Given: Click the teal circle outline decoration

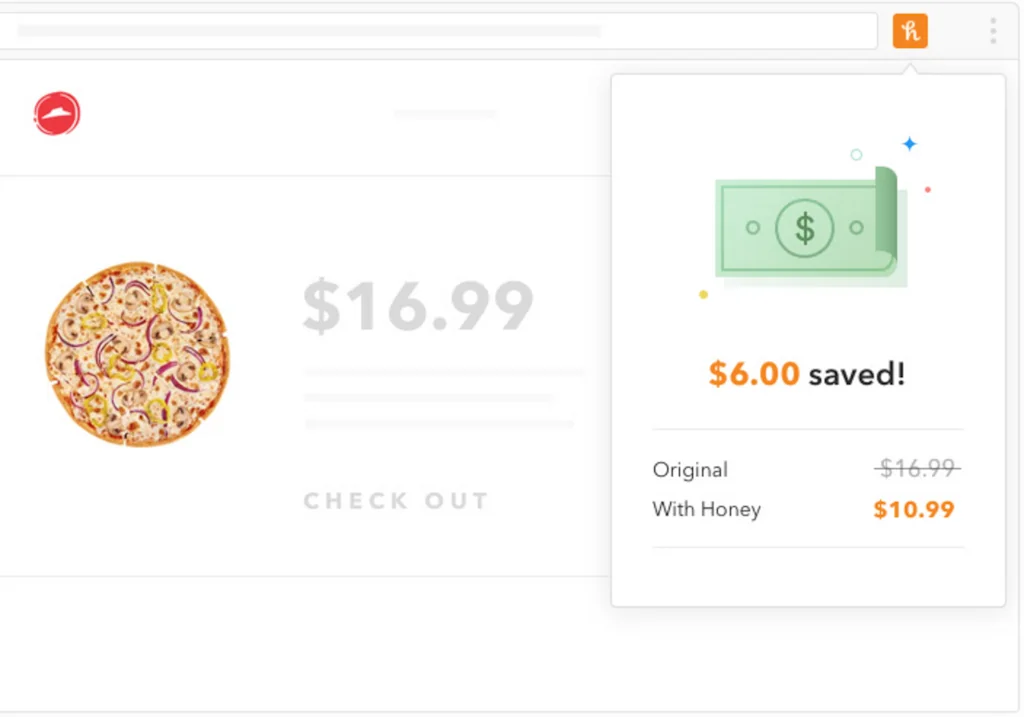Looking at the screenshot, I should click(856, 154).
